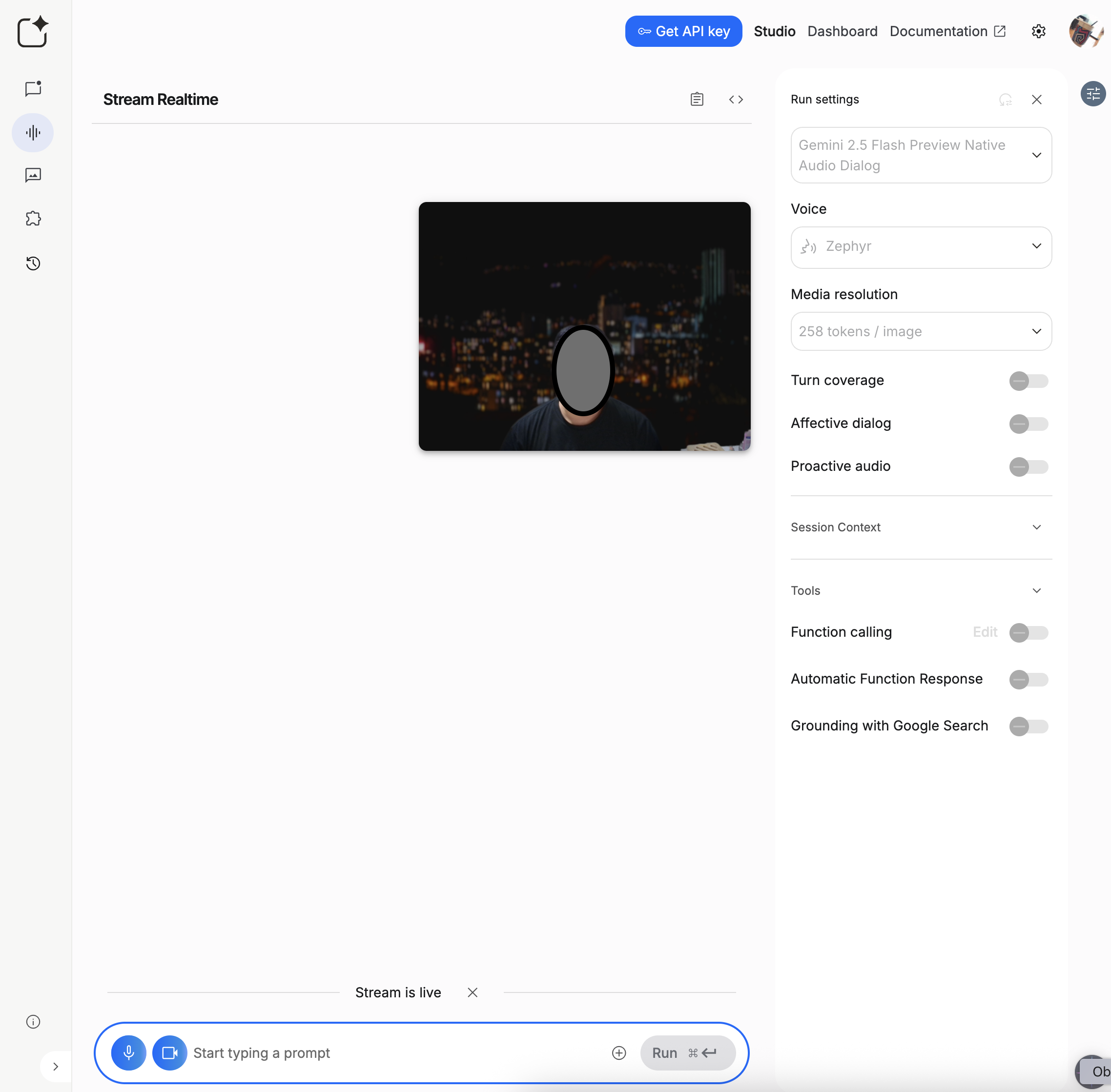Enable the Turn coverage toggle
Image resolution: width=1111 pixels, height=1092 pixels.
coord(1029,381)
